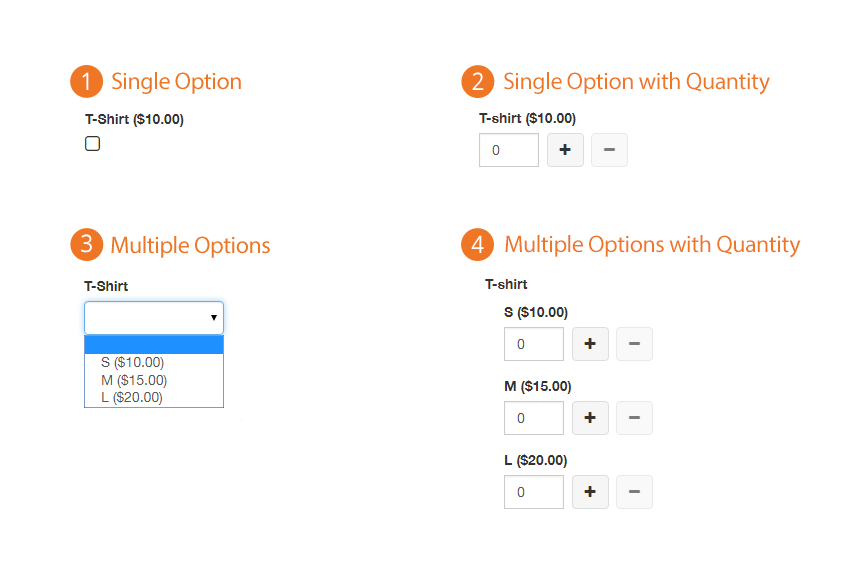Click the numbered badge 3 next to Multiple Options

(x=86, y=245)
